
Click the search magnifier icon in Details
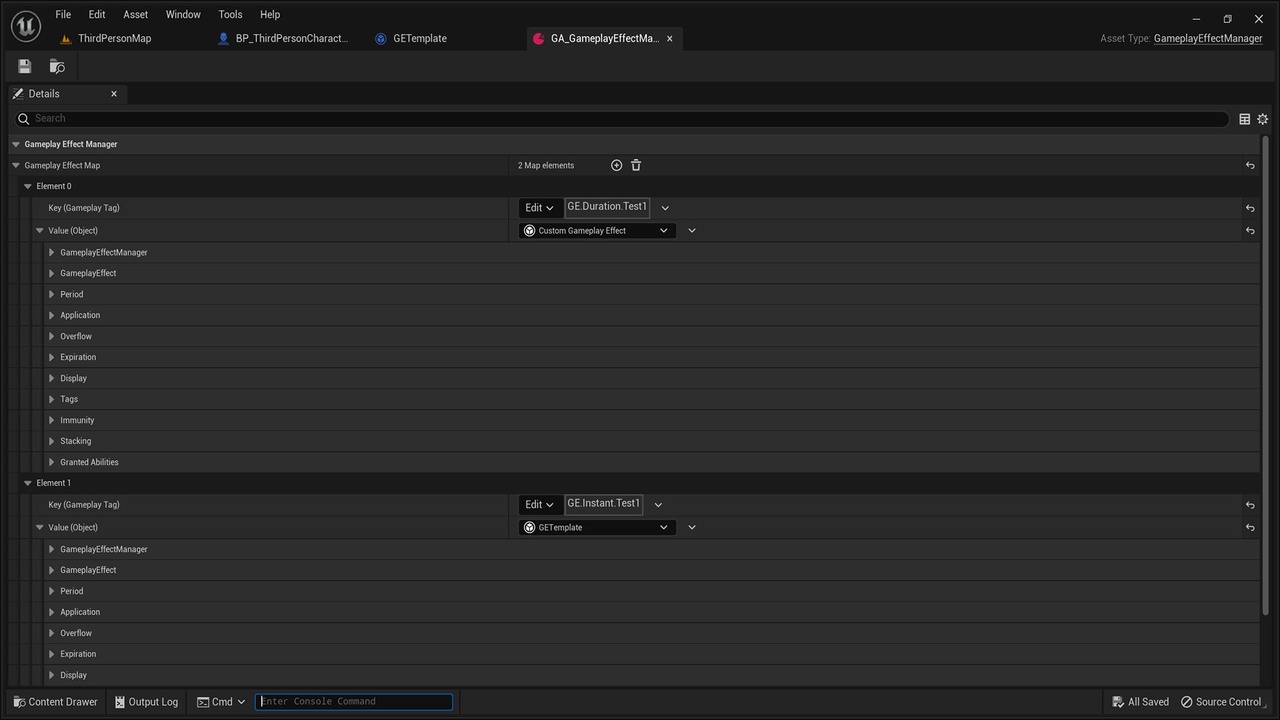[x=24, y=119]
